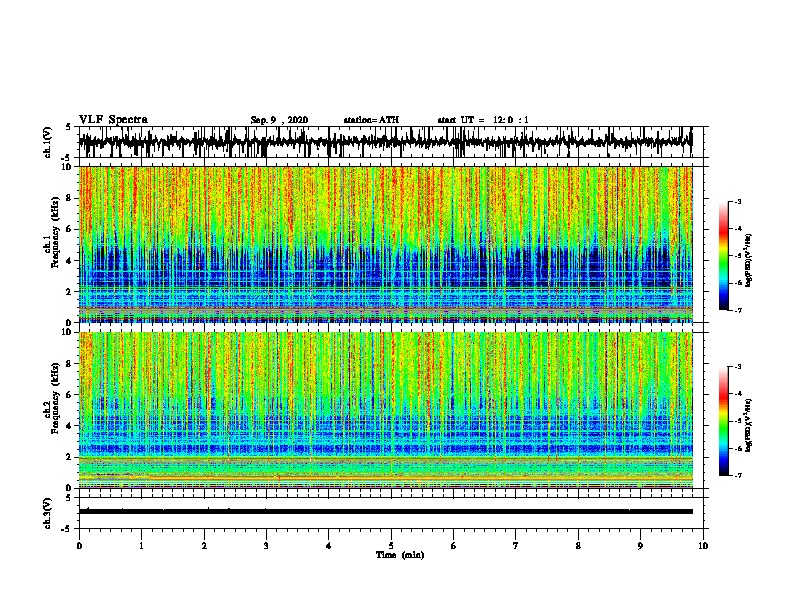Screen dimensions: 792x612
Task: Click the '-4' label on ch.2 colorbar
Action: [738, 394]
